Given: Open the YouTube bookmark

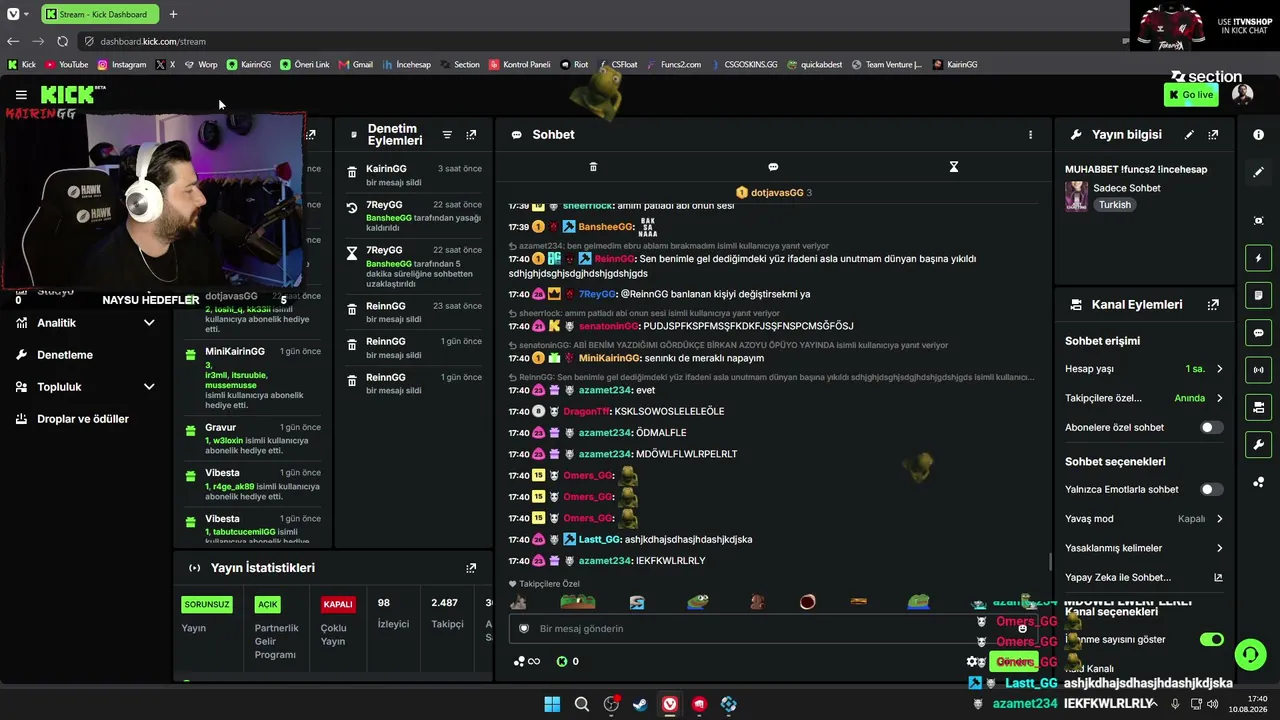Looking at the screenshot, I should pos(67,64).
